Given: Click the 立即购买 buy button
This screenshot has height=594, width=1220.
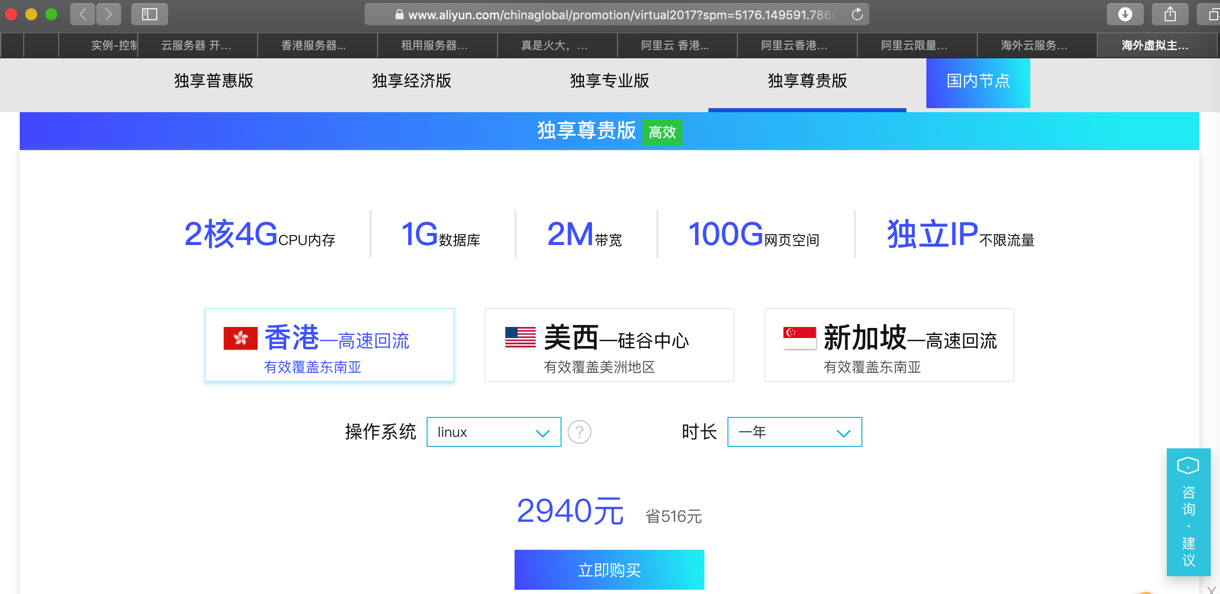Looking at the screenshot, I should (x=609, y=570).
